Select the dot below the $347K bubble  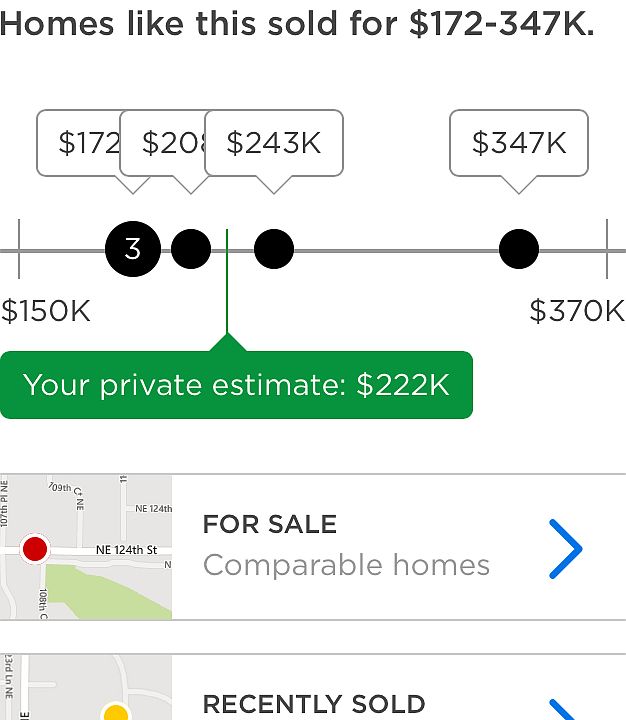pyautogui.click(x=518, y=249)
